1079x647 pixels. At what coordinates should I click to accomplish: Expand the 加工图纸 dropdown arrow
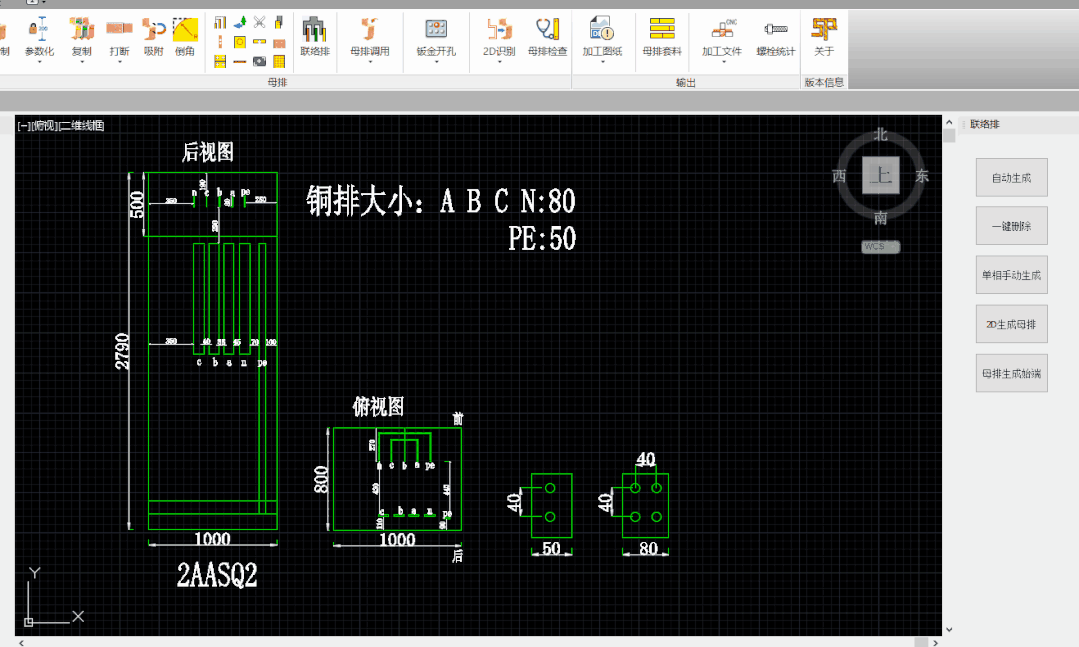pyautogui.click(x=602, y=62)
